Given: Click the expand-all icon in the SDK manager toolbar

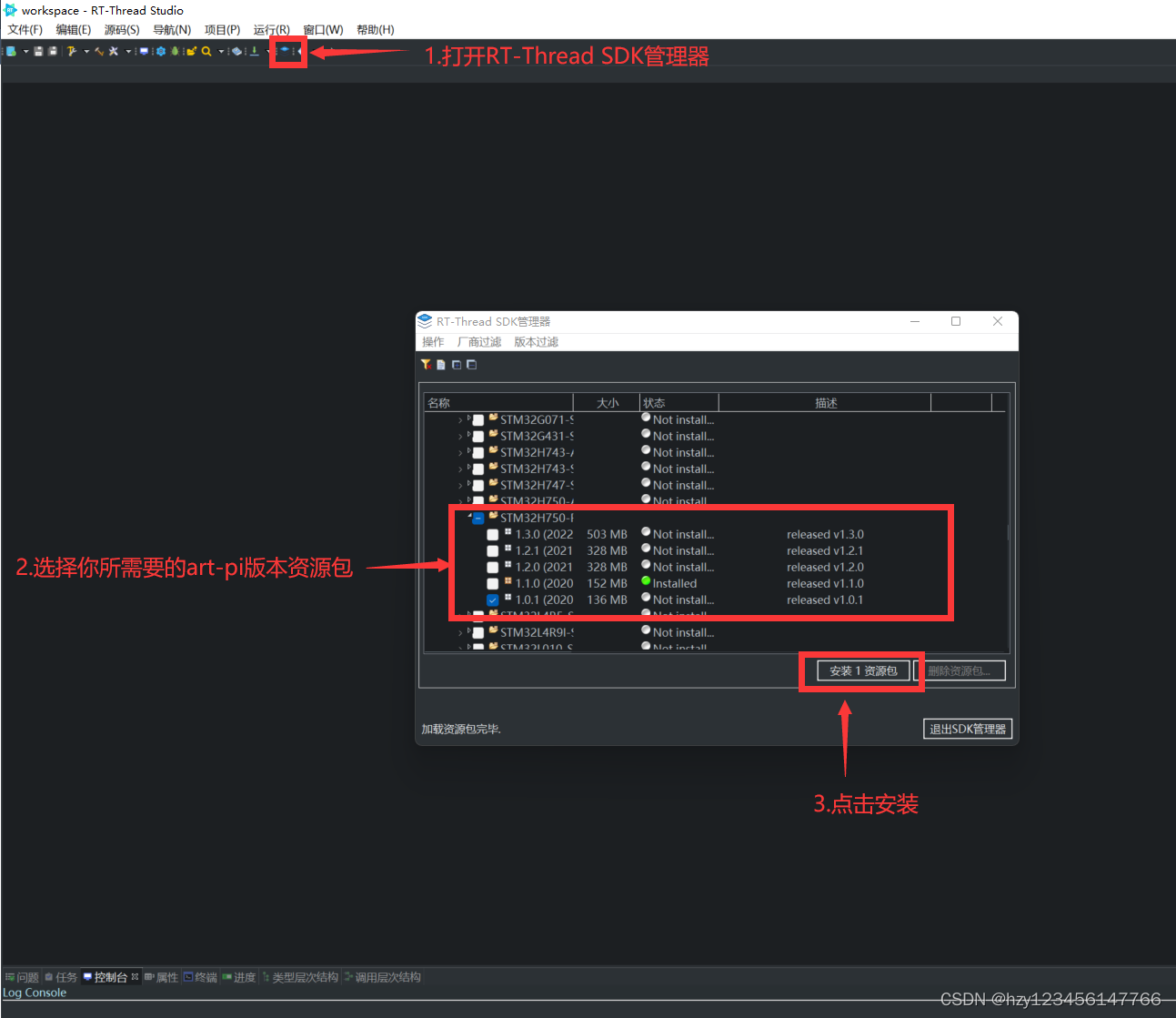Looking at the screenshot, I should (457, 364).
